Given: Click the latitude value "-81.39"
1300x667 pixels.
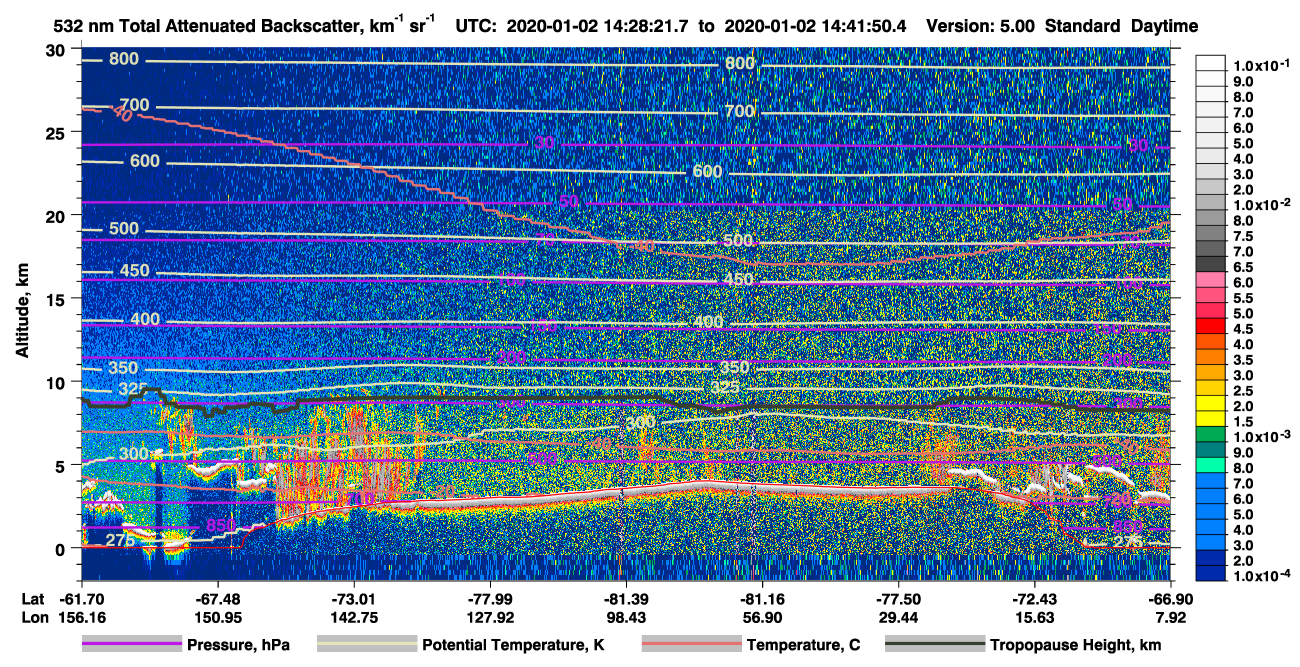Looking at the screenshot, I should tap(626, 599).
